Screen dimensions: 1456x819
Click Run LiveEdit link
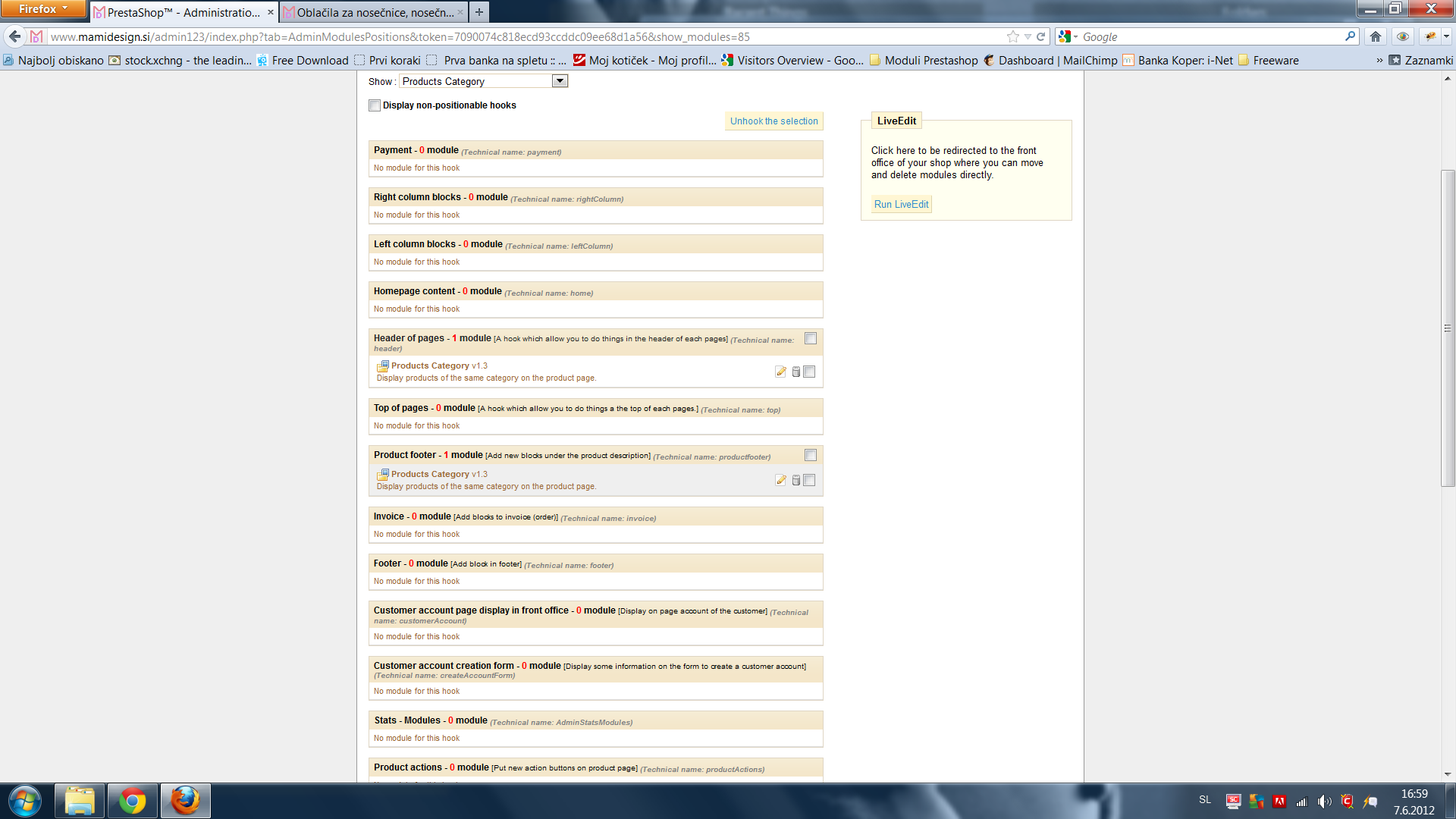[901, 205]
